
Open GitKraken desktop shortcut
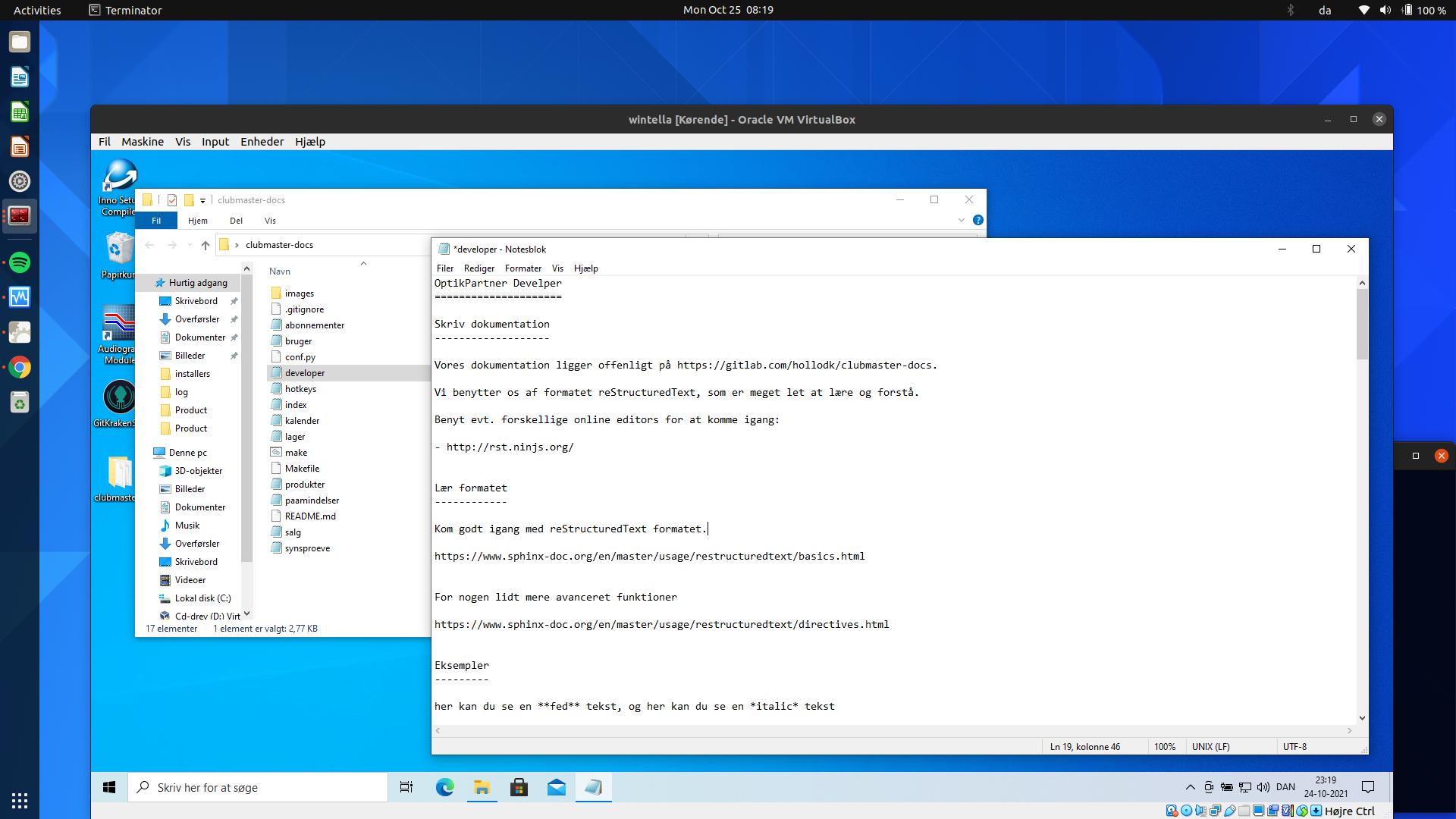119,397
